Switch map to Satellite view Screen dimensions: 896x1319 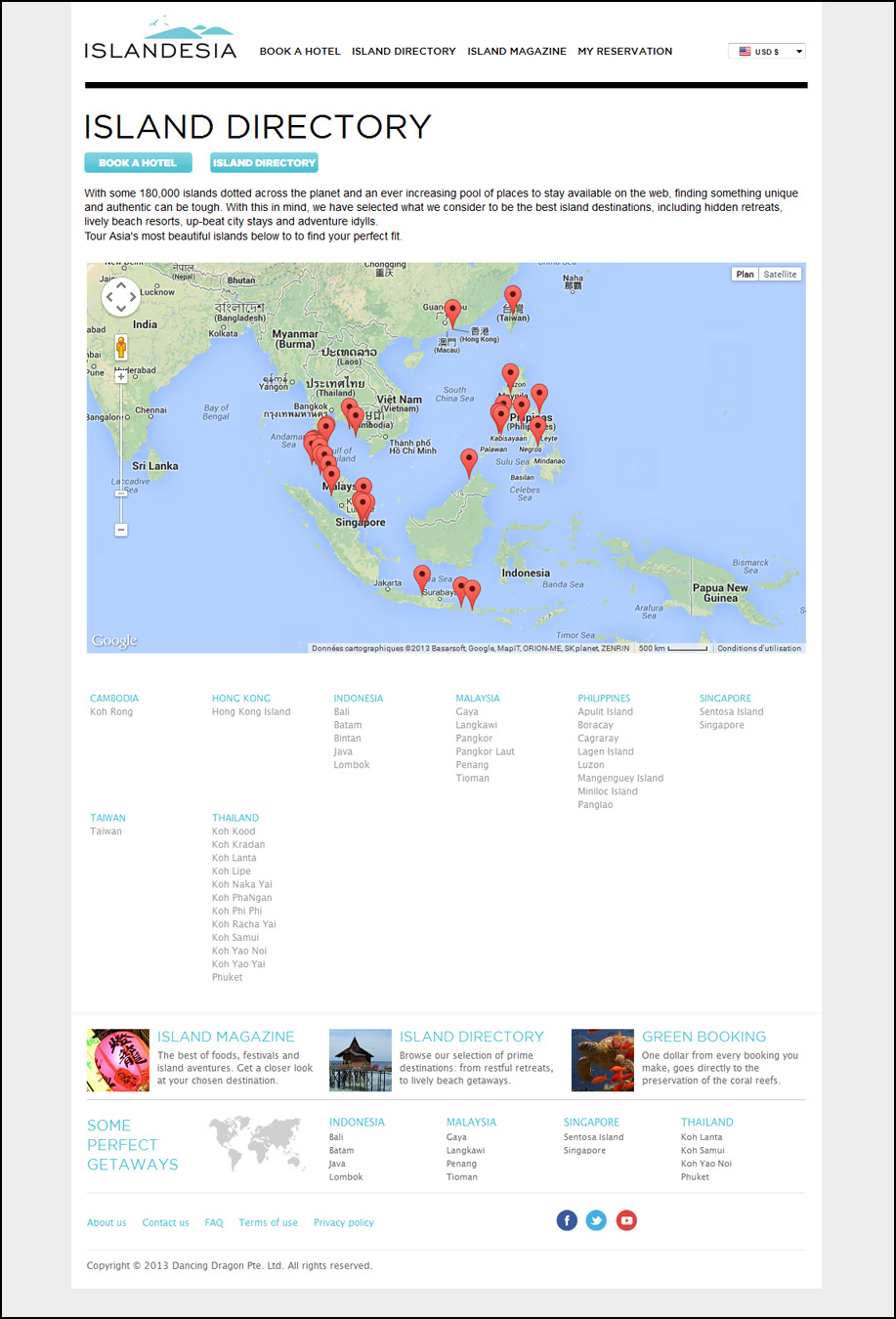pos(780,275)
